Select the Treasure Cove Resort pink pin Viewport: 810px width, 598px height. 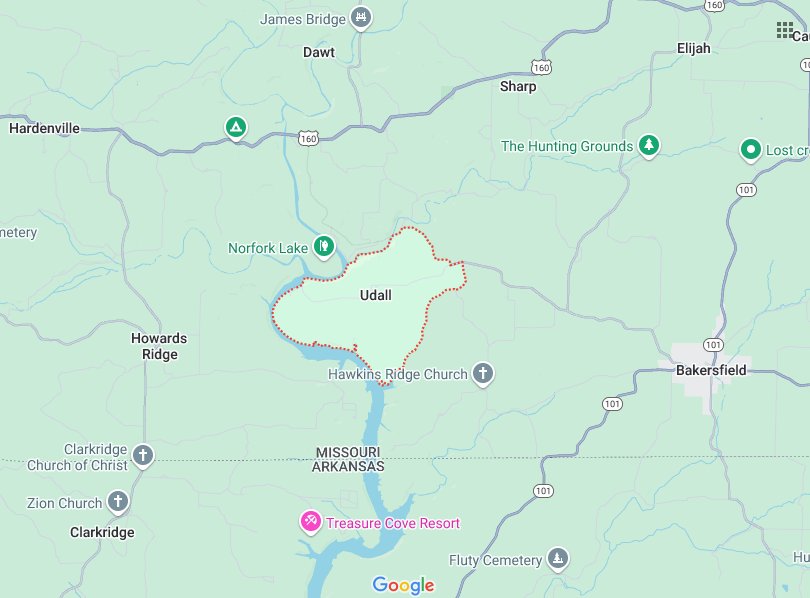[310, 522]
